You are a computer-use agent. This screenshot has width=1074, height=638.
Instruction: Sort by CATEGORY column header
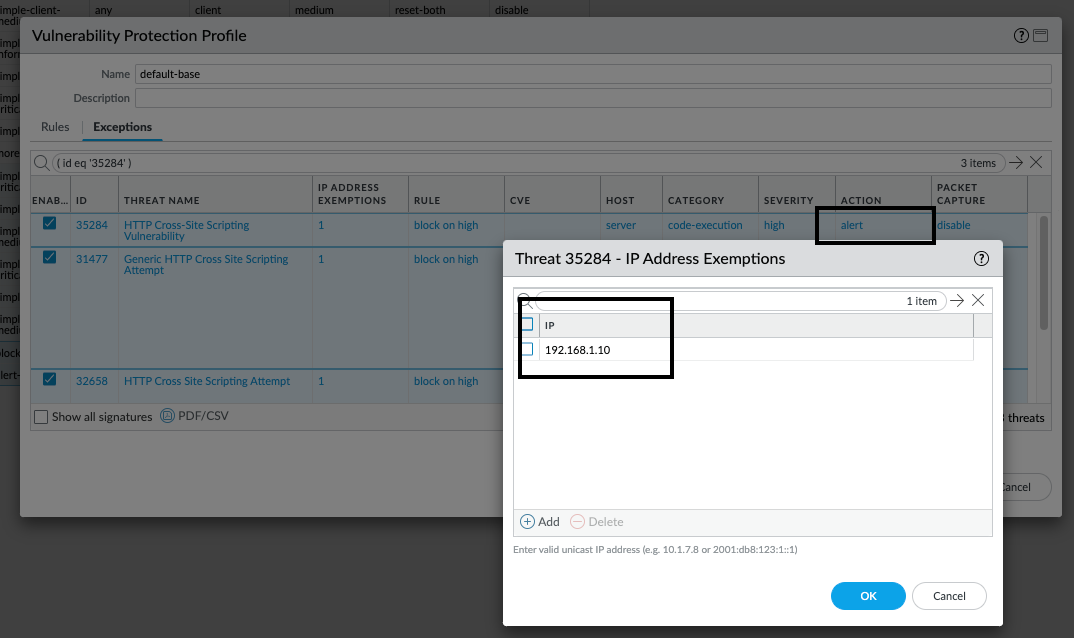696,201
